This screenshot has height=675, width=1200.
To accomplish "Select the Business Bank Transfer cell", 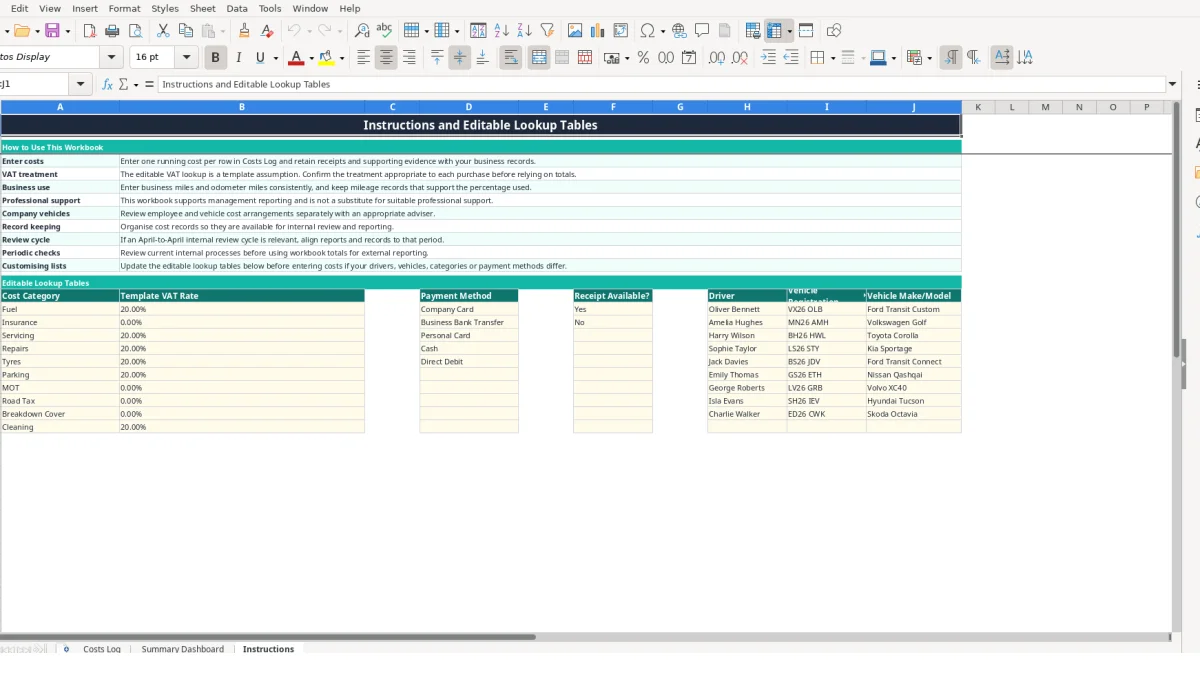I will coord(469,322).
